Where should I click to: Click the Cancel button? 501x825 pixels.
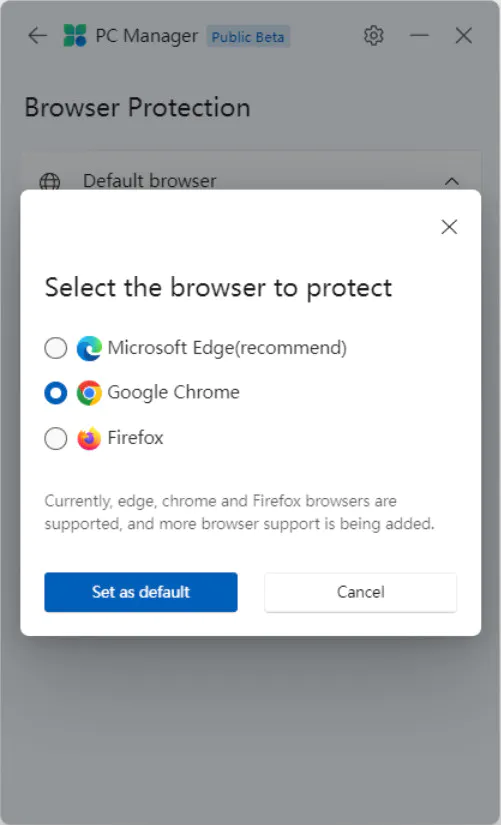tap(360, 592)
